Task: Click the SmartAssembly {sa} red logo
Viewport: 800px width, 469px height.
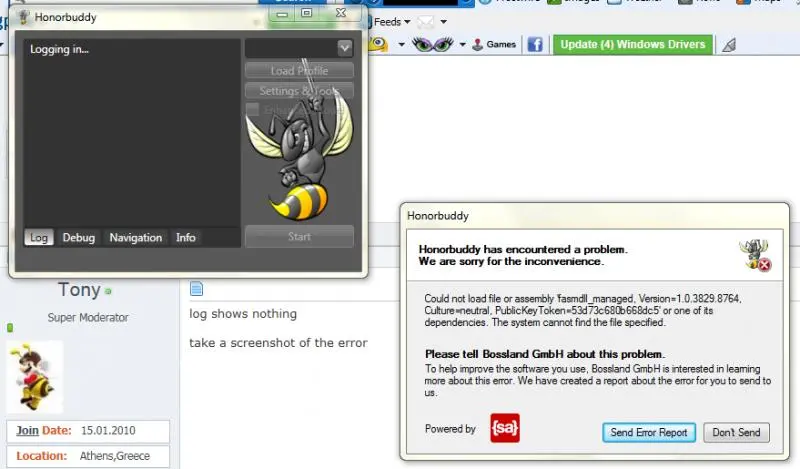Action: (x=505, y=428)
